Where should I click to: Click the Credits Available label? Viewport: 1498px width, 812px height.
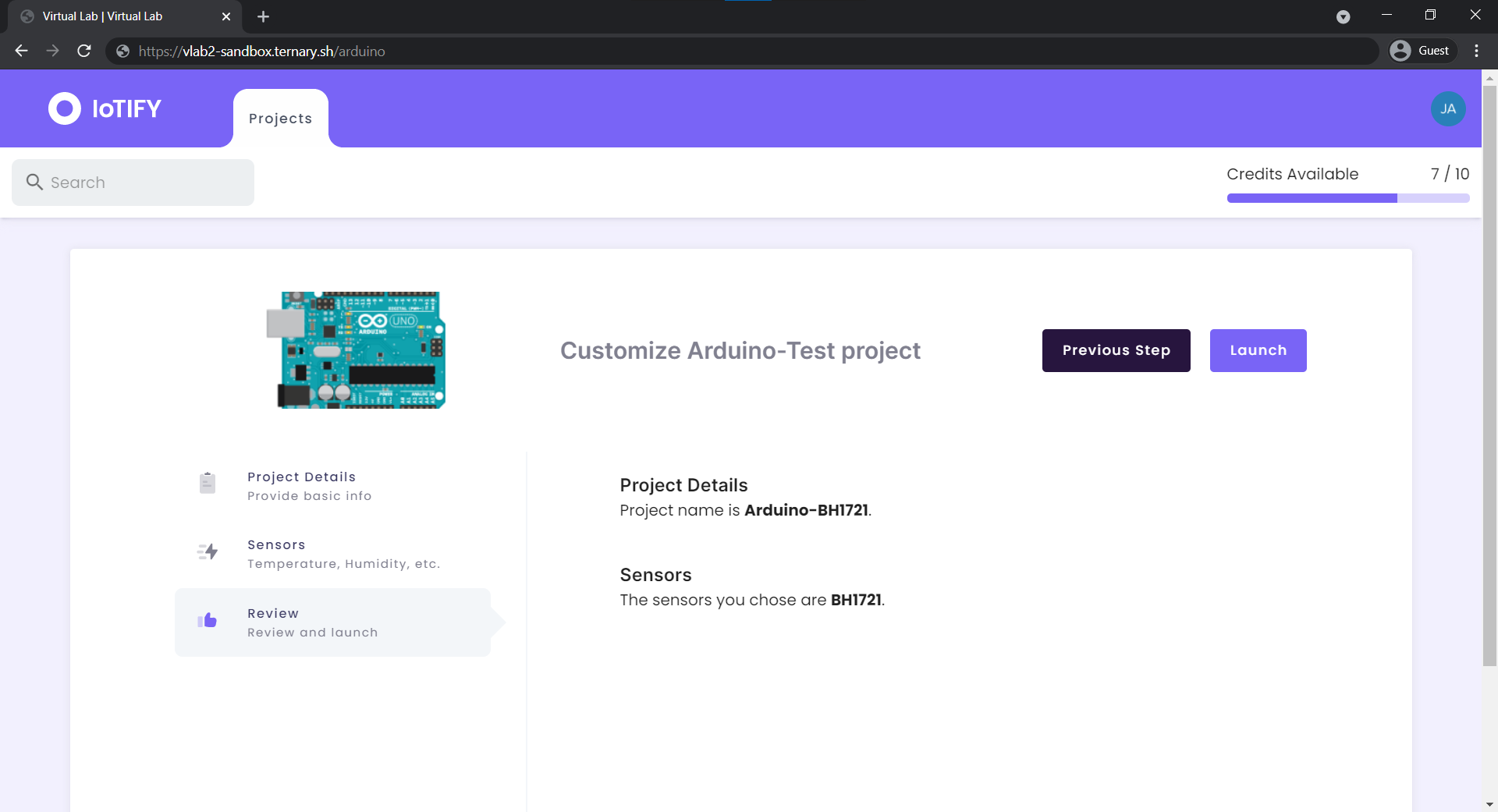point(1292,174)
